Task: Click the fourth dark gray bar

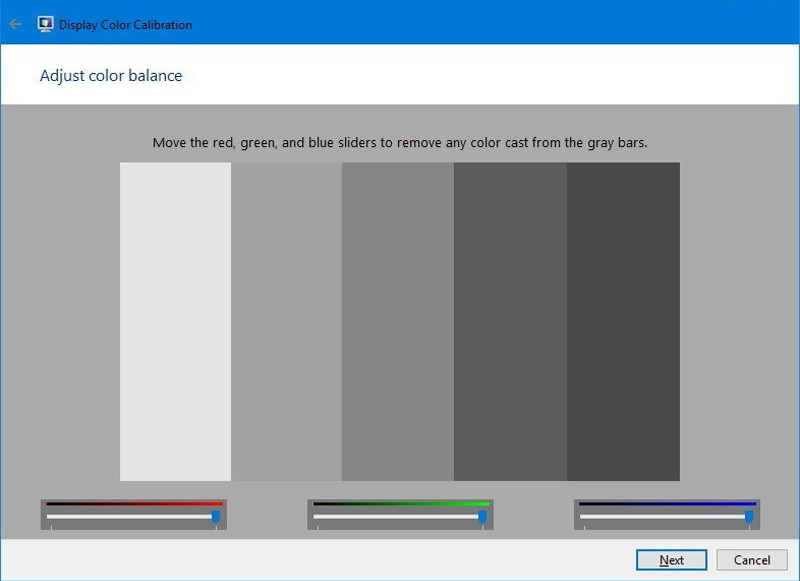Action: (x=510, y=321)
